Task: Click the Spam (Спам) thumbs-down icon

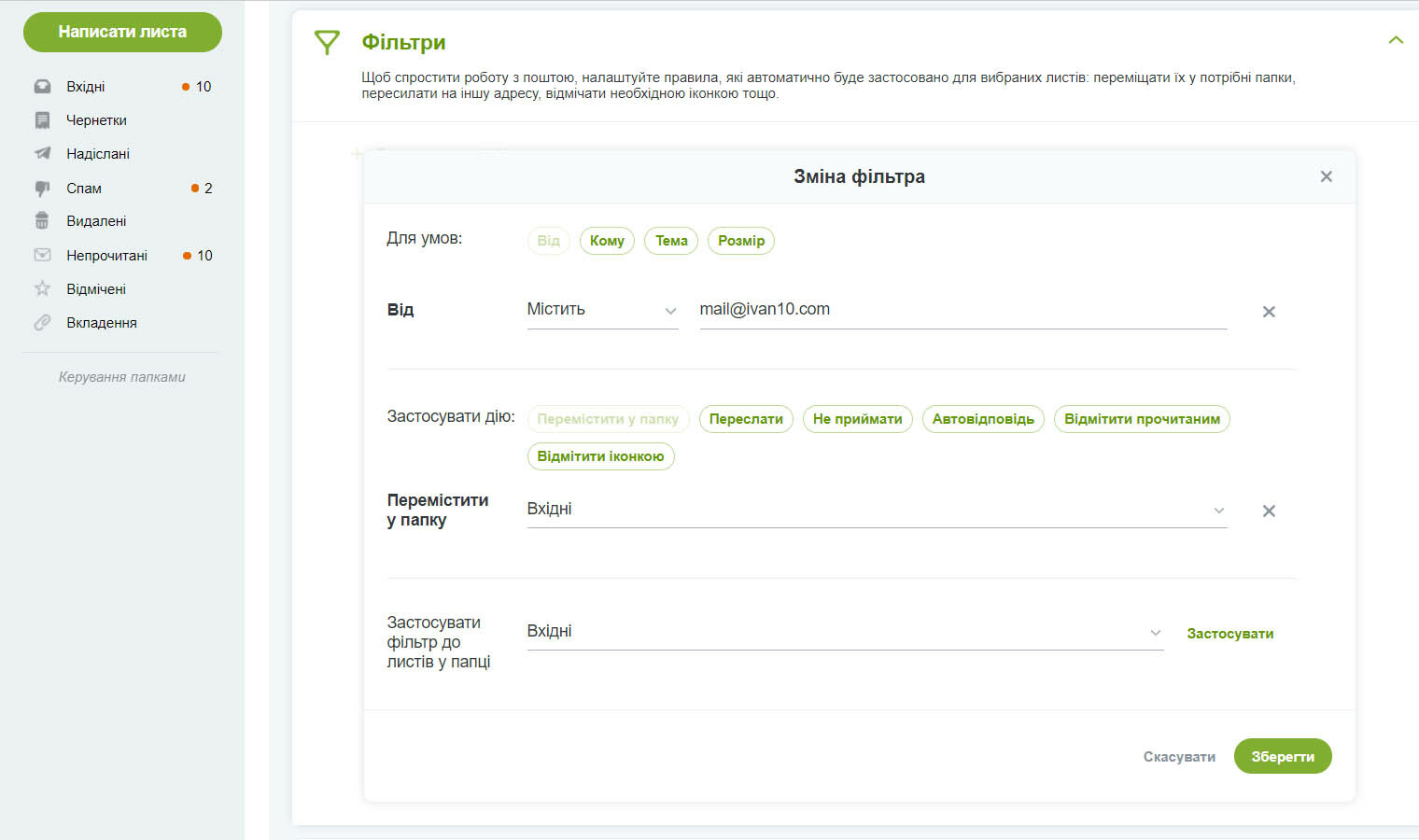Action: coord(42,189)
